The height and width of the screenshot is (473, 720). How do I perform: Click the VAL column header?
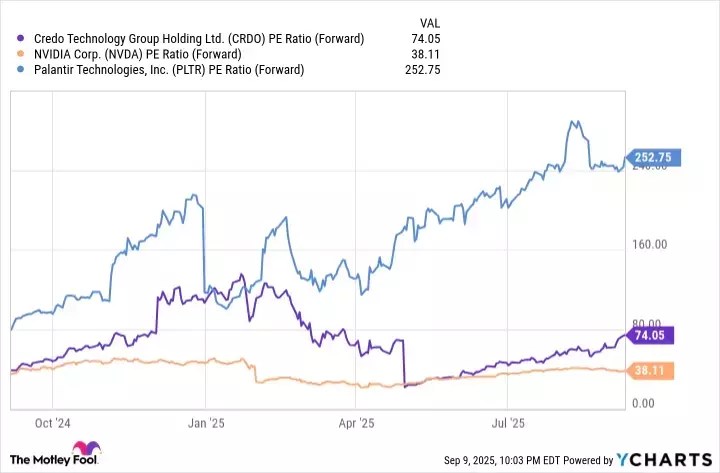click(427, 21)
